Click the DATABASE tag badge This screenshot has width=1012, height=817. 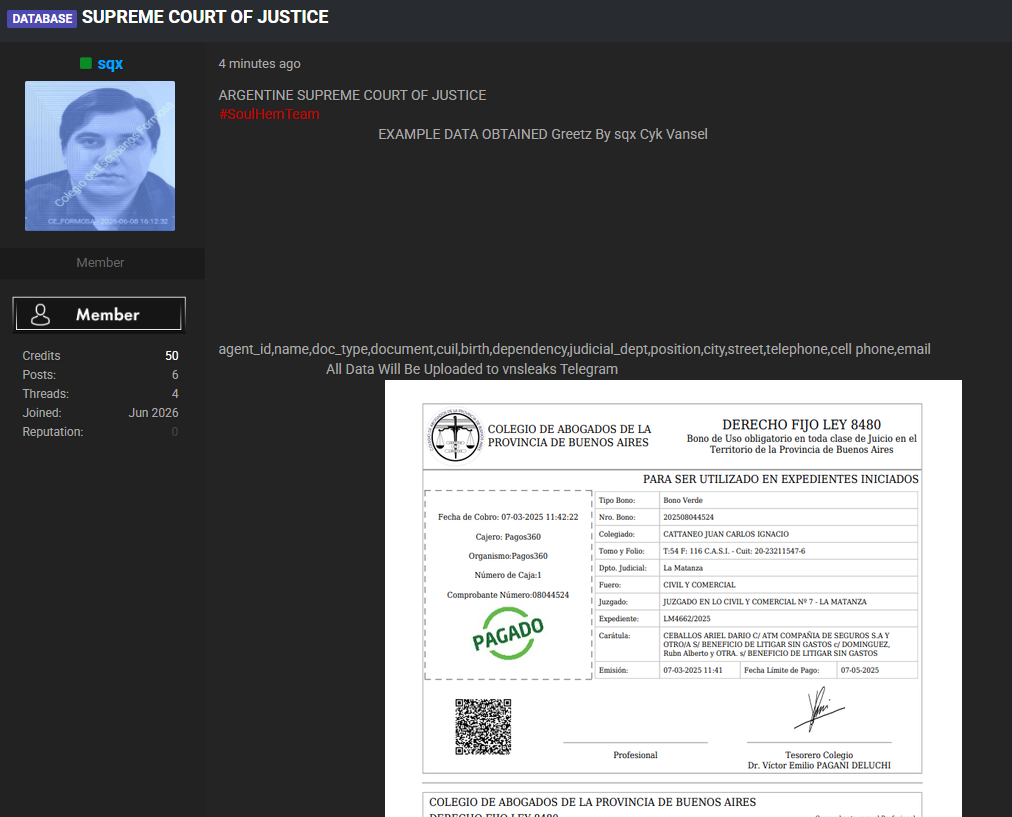[x=42, y=18]
